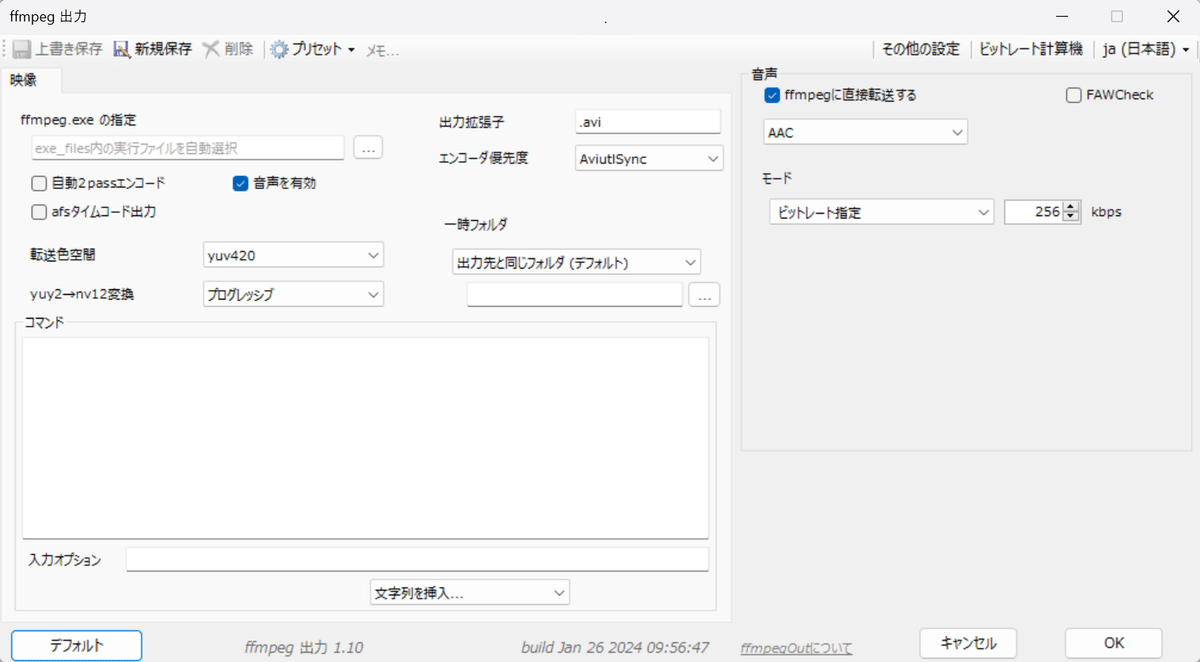Click the キャンセル button
This screenshot has height=662, width=1200.
pos(968,642)
